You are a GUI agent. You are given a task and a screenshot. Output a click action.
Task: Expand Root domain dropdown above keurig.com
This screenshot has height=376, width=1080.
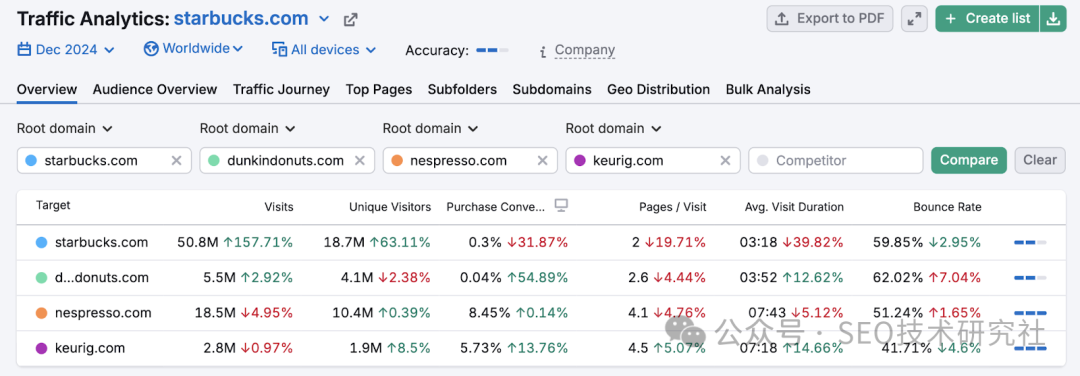(614, 128)
